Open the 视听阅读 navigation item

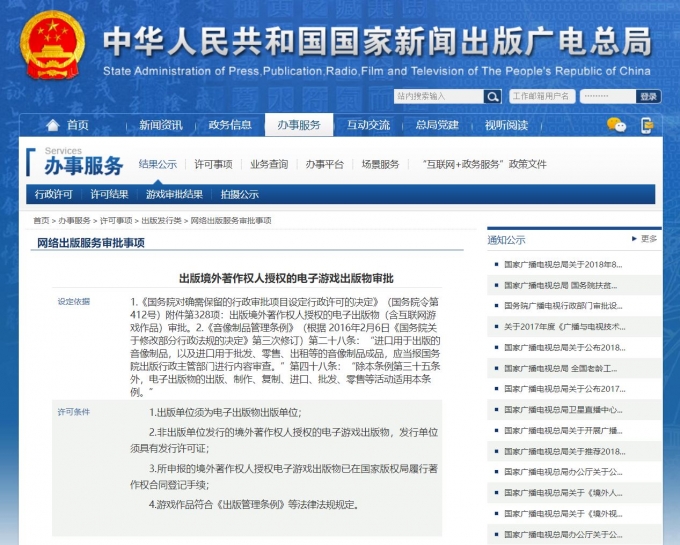[x=507, y=125]
